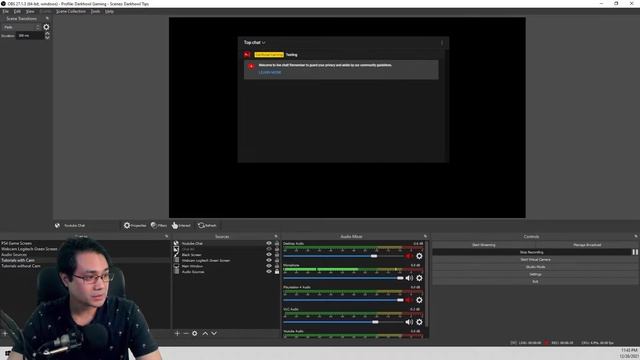
Task: Open Filters for the selected source
Action: [159, 225]
